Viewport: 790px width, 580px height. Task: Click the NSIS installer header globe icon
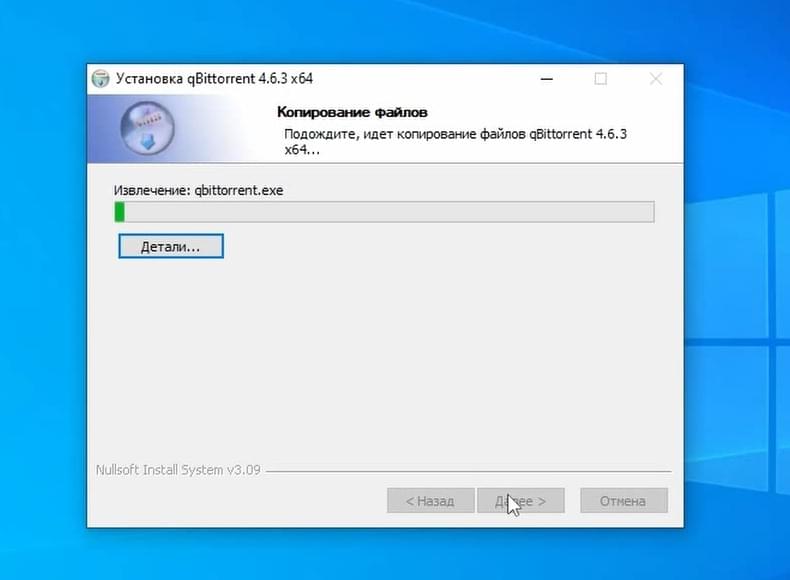click(147, 128)
